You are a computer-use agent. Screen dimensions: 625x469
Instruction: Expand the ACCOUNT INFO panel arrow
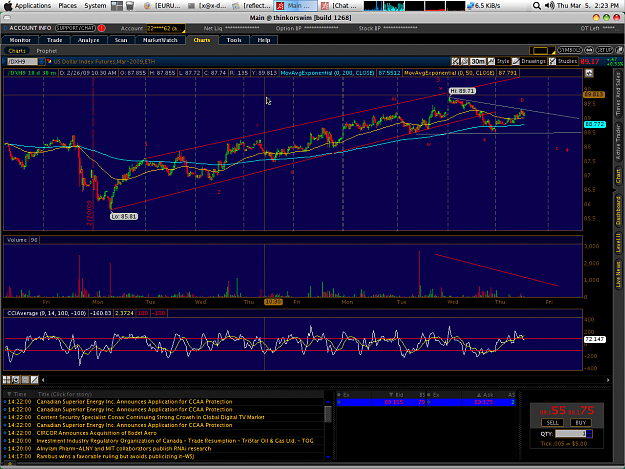point(5,28)
